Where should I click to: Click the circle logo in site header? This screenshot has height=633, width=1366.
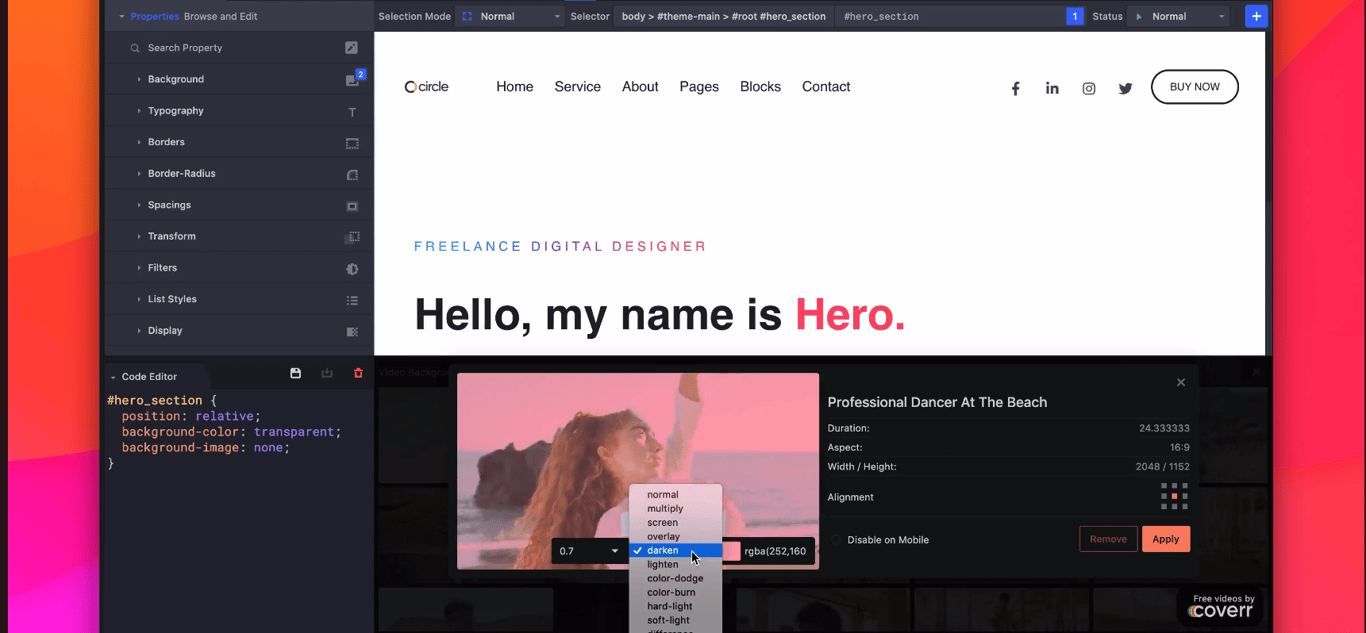point(427,87)
